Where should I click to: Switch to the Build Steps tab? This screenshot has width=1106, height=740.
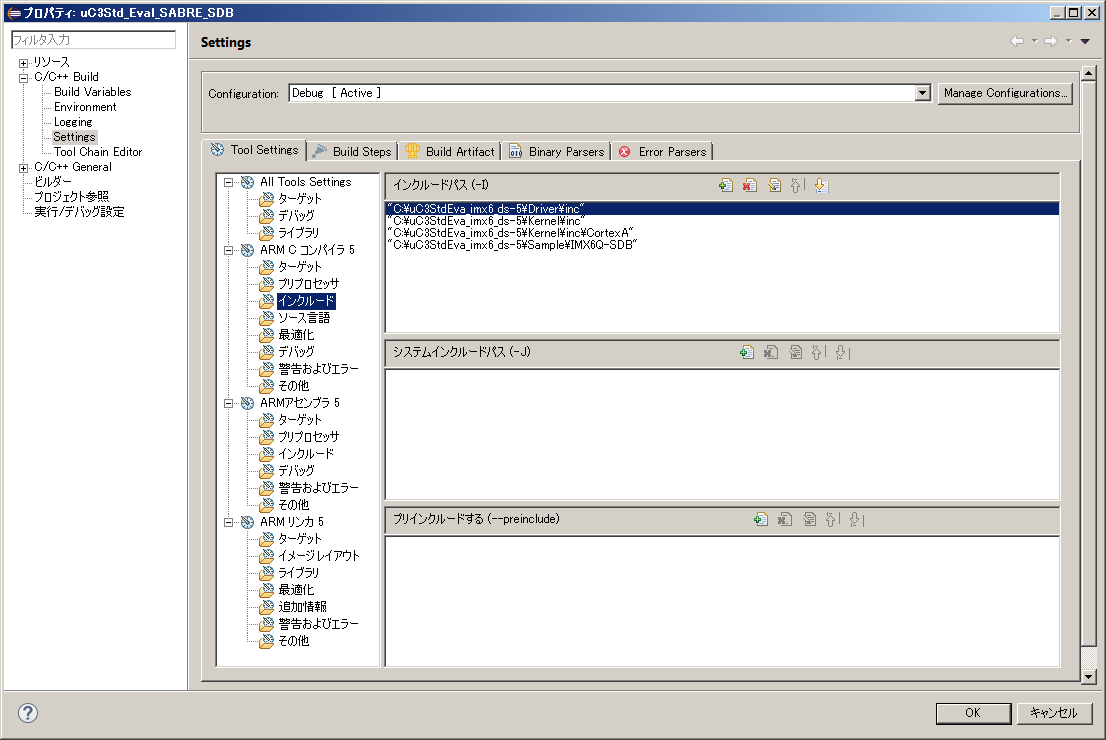352,151
